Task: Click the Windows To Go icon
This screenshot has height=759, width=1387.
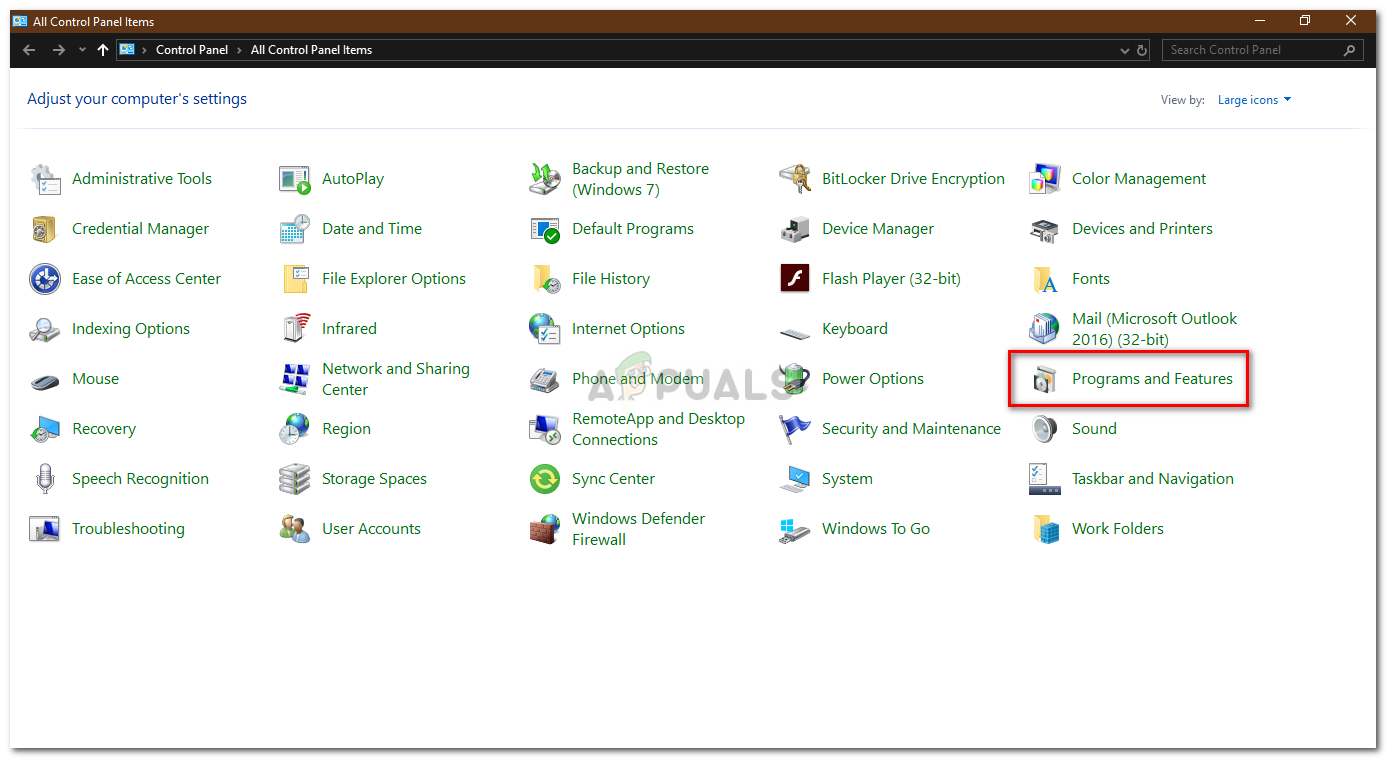Action: (795, 529)
